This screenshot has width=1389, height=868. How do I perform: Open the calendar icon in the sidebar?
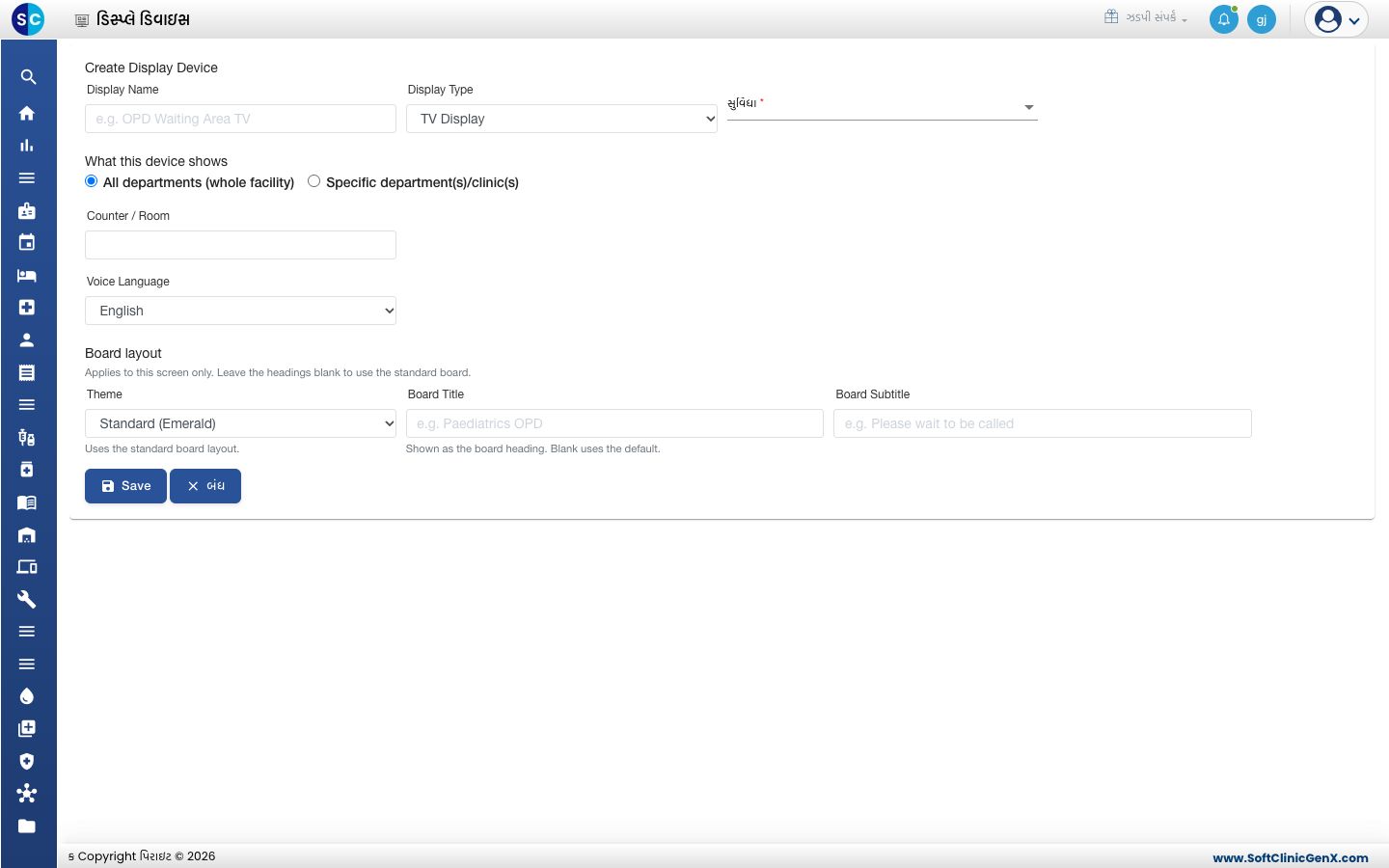(x=27, y=242)
